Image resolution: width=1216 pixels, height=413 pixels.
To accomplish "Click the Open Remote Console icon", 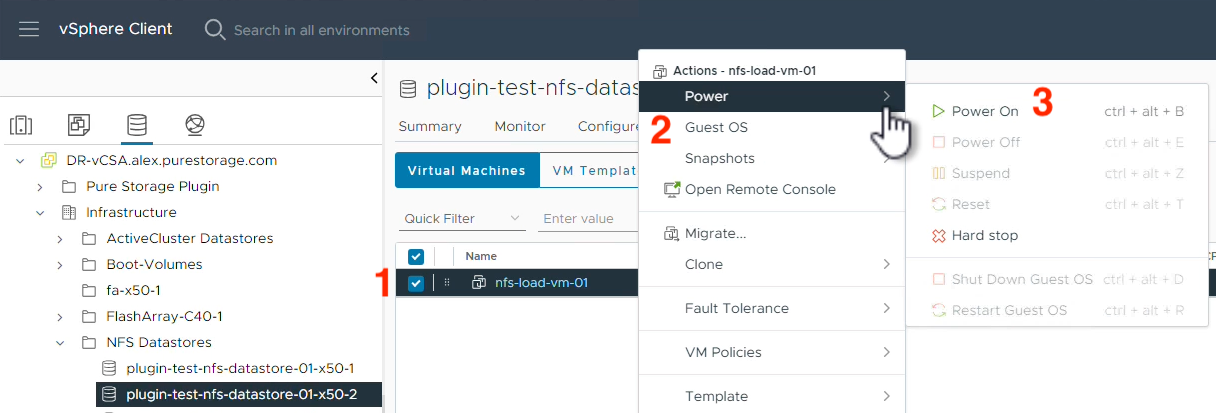I will point(672,189).
